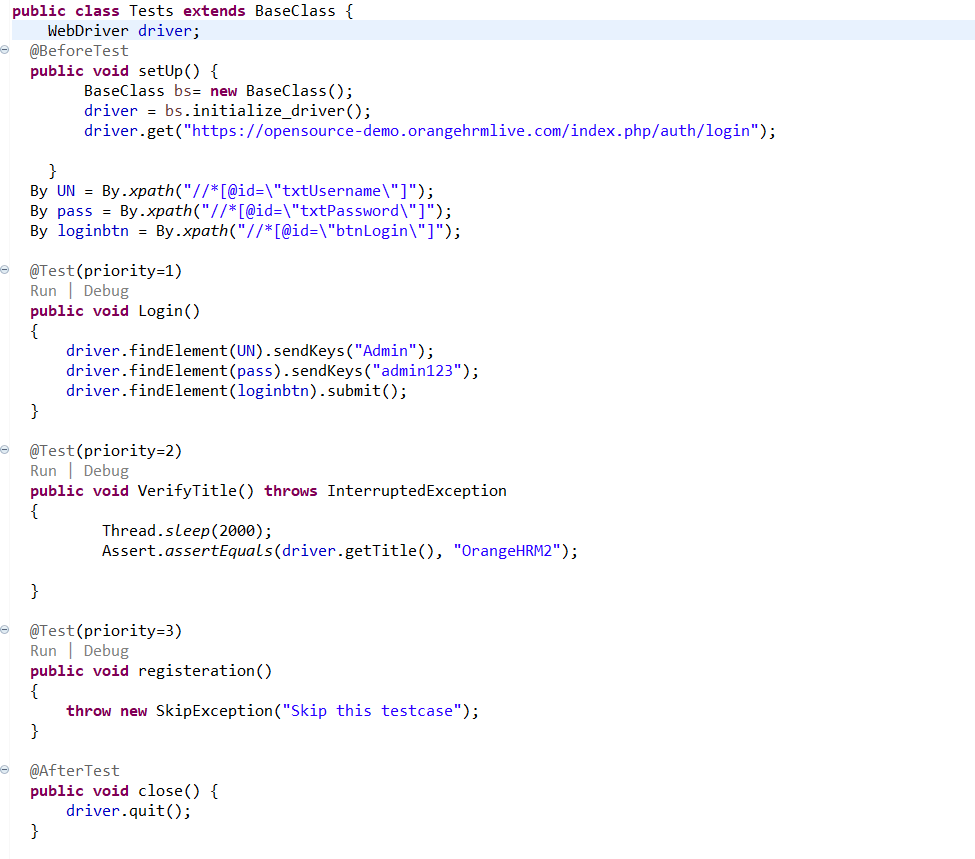Click the close() method name

click(169, 791)
